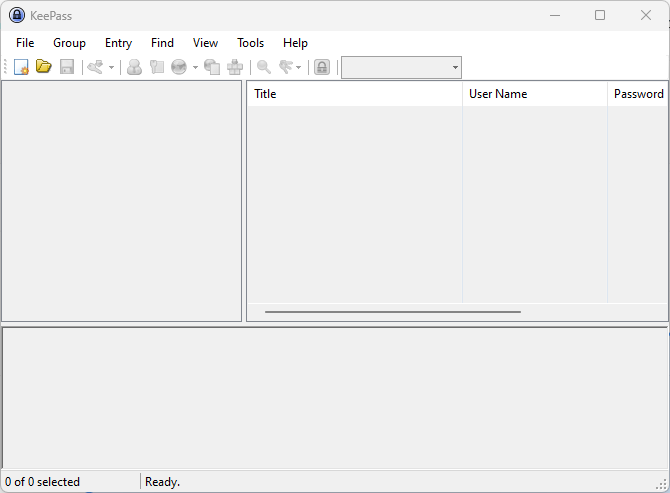The image size is (670, 493).
Task: Click the Show Entries icon
Action: (286, 67)
